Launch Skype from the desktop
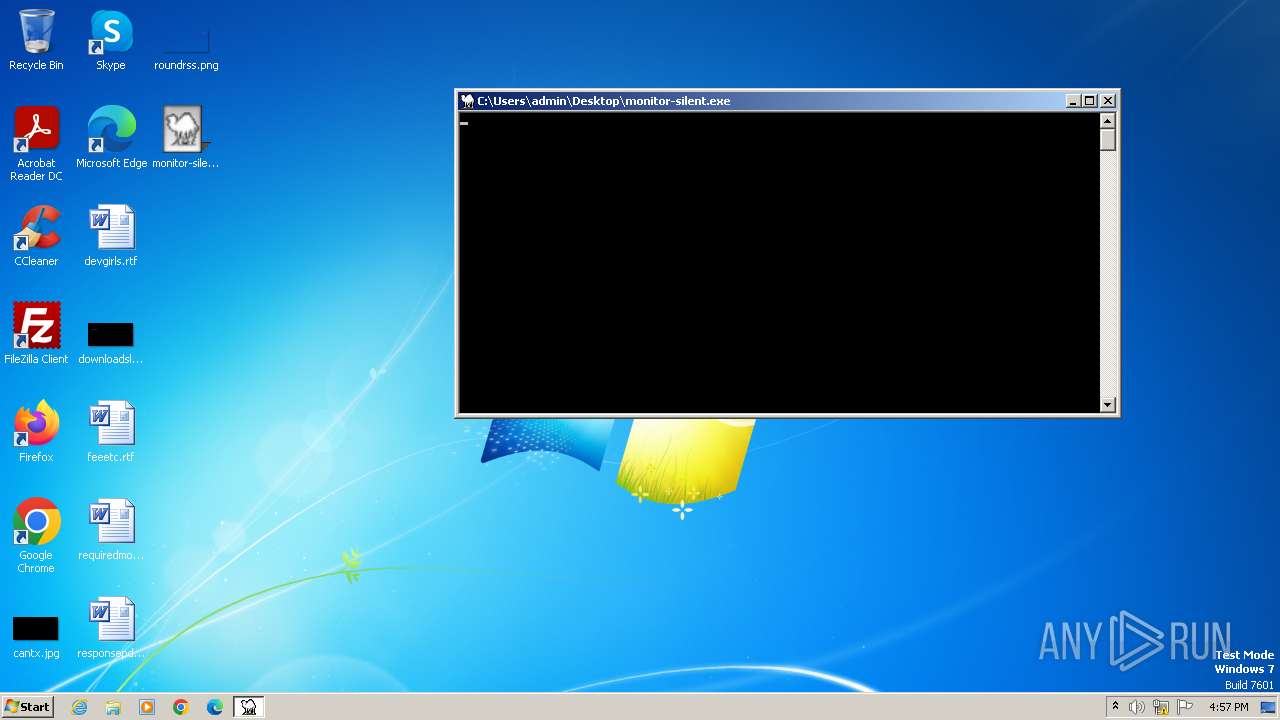The height and width of the screenshot is (720, 1280). tap(111, 40)
